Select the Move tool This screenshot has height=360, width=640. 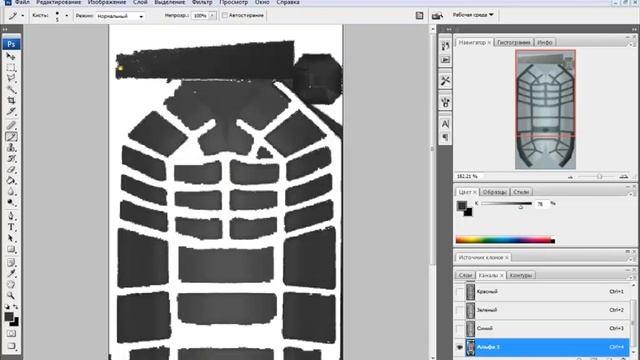coord(11,56)
